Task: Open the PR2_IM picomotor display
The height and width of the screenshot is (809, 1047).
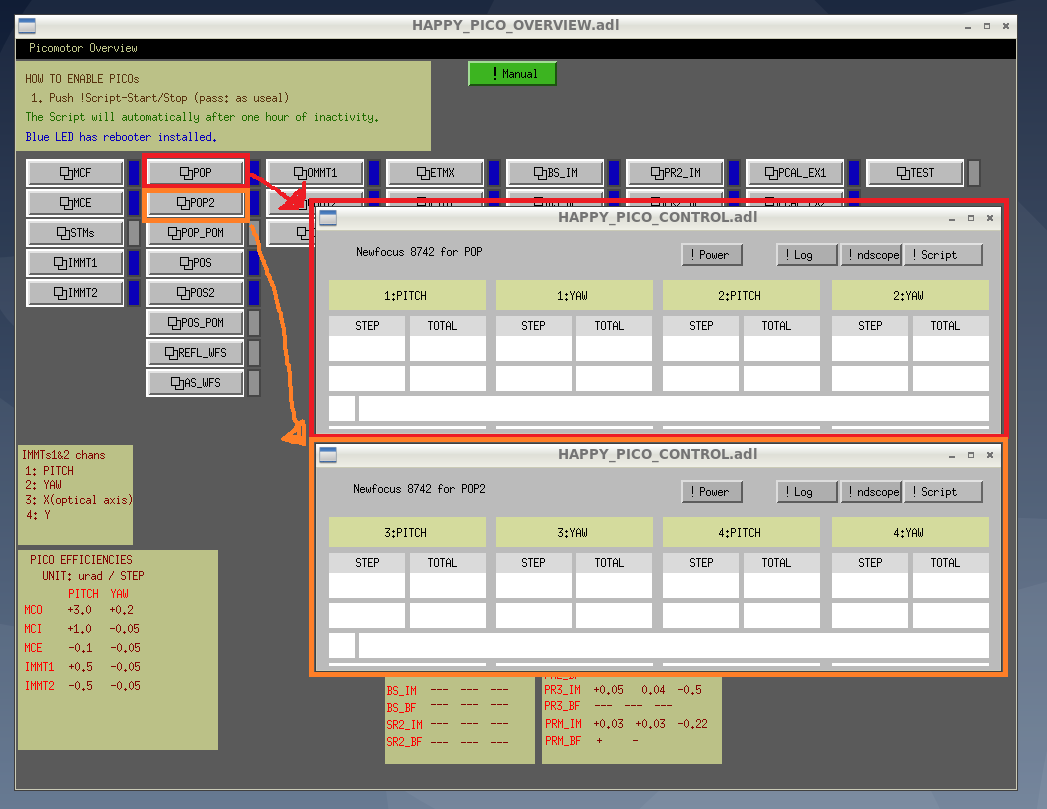Action: [x=675, y=173]
